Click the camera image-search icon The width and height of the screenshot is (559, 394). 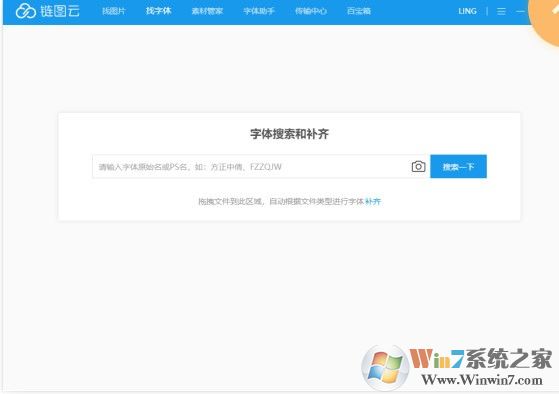418,167
